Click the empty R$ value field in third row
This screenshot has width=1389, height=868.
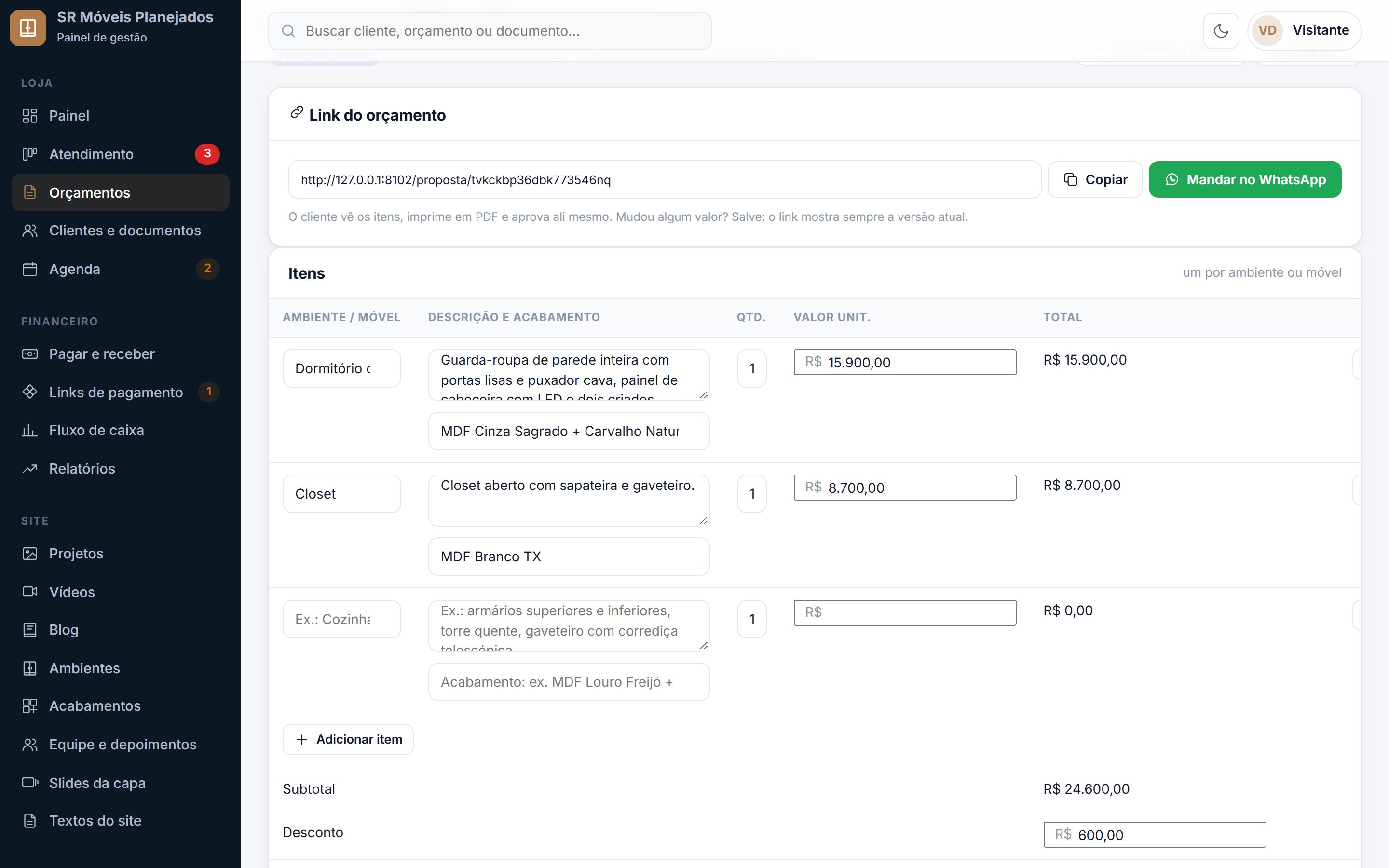pyautogui.click(x=905, y=612)
